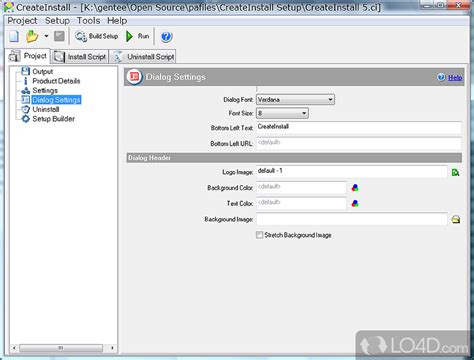Select Dialog Settings tree item

[x=56, y=100]
